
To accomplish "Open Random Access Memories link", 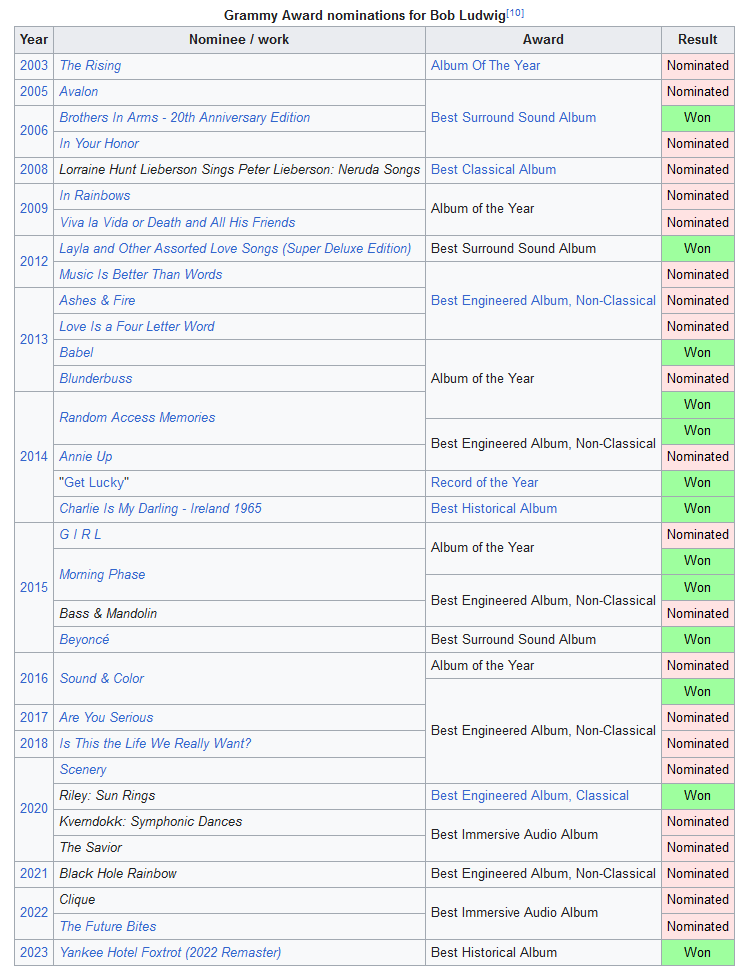I will (137, 418).
